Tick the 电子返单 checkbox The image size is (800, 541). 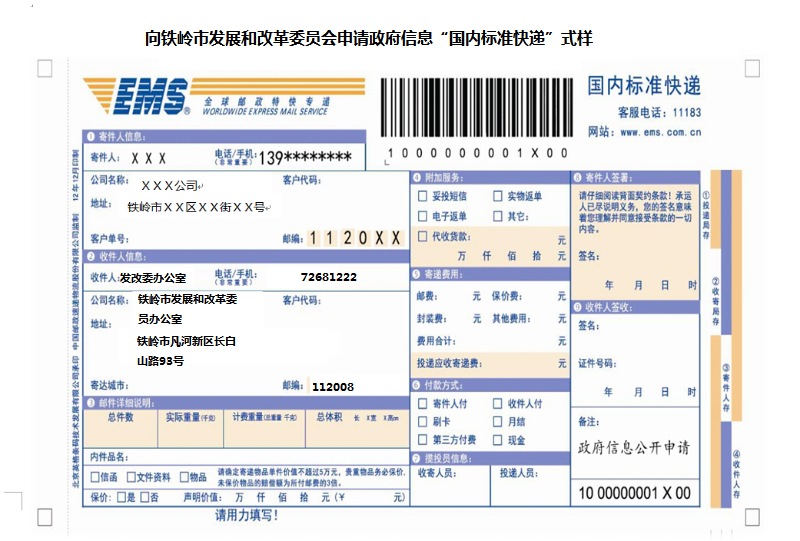423,216
